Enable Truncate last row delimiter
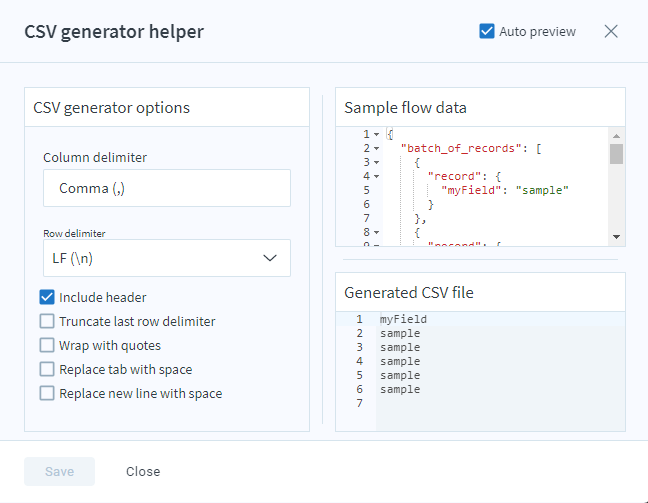Viewport: 648px width, 503px height. [x=47, y=321]
